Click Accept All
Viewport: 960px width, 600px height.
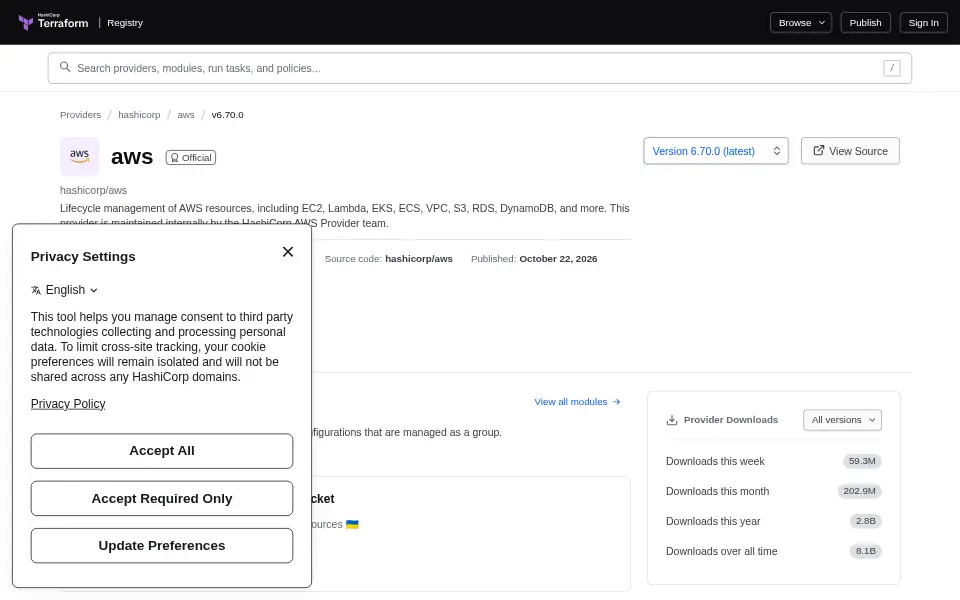(x=162, y=451)
